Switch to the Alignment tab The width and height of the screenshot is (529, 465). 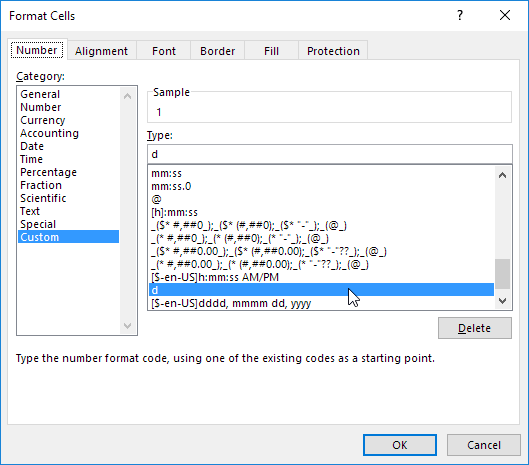point(101,51)
